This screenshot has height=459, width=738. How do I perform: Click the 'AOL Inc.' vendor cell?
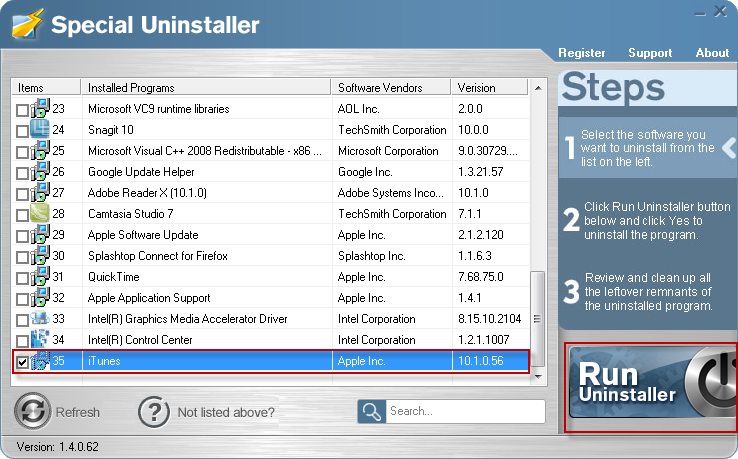358,109
